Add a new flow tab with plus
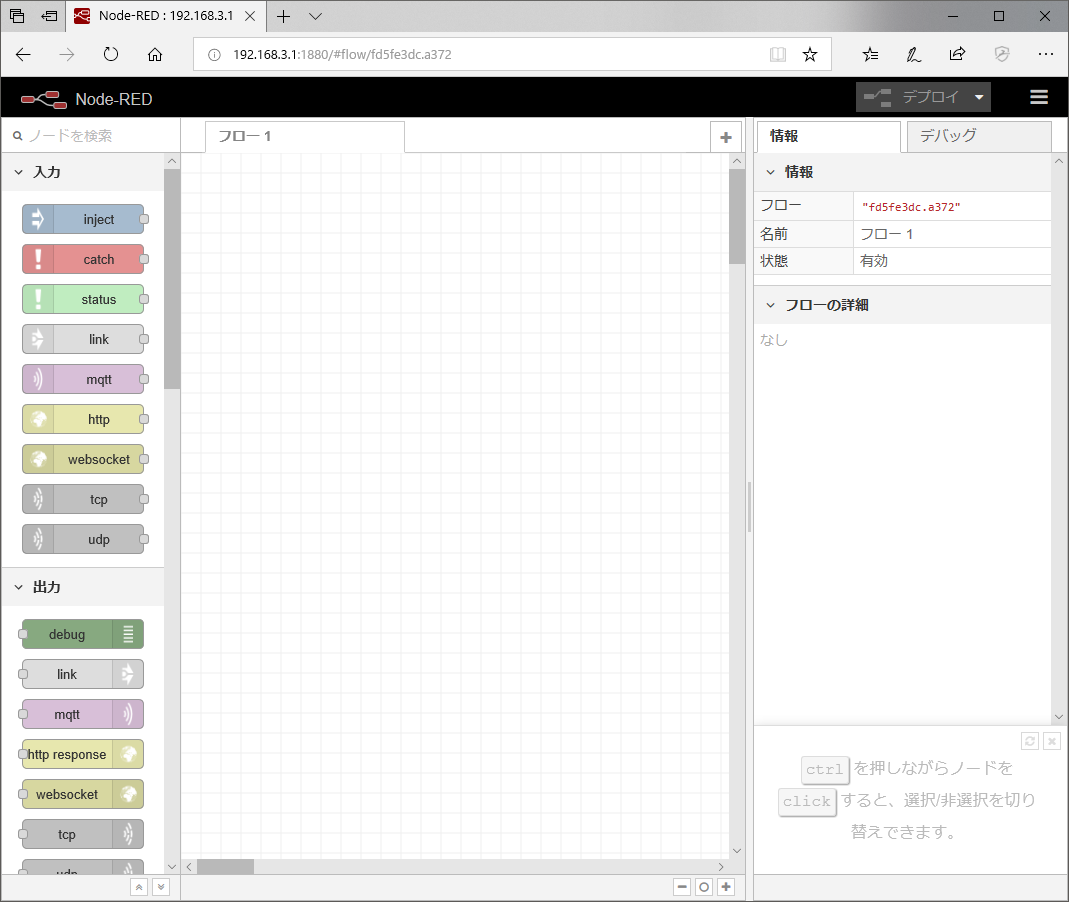Image resolution: width=1069 pixels, height=902 pixels. point(726,137)
